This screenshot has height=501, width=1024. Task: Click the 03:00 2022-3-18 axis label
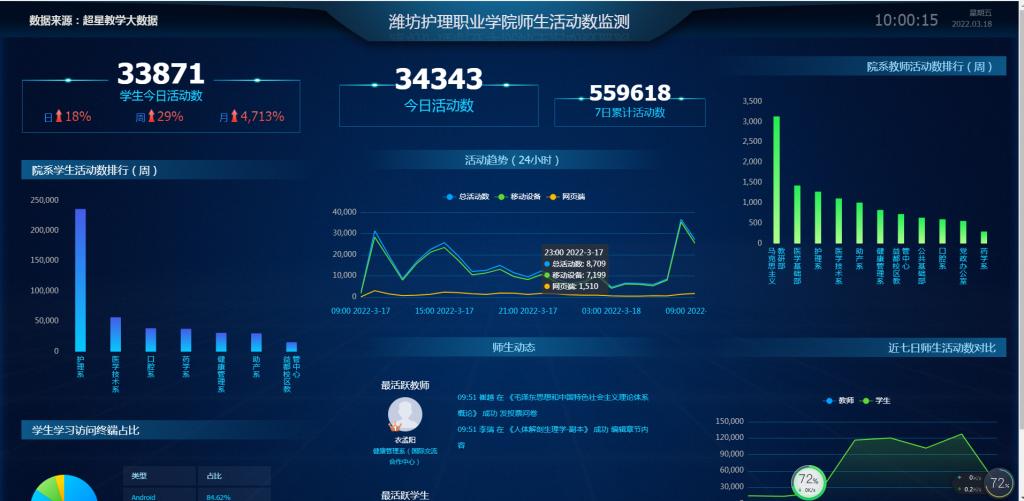click(x=611, y=311)
